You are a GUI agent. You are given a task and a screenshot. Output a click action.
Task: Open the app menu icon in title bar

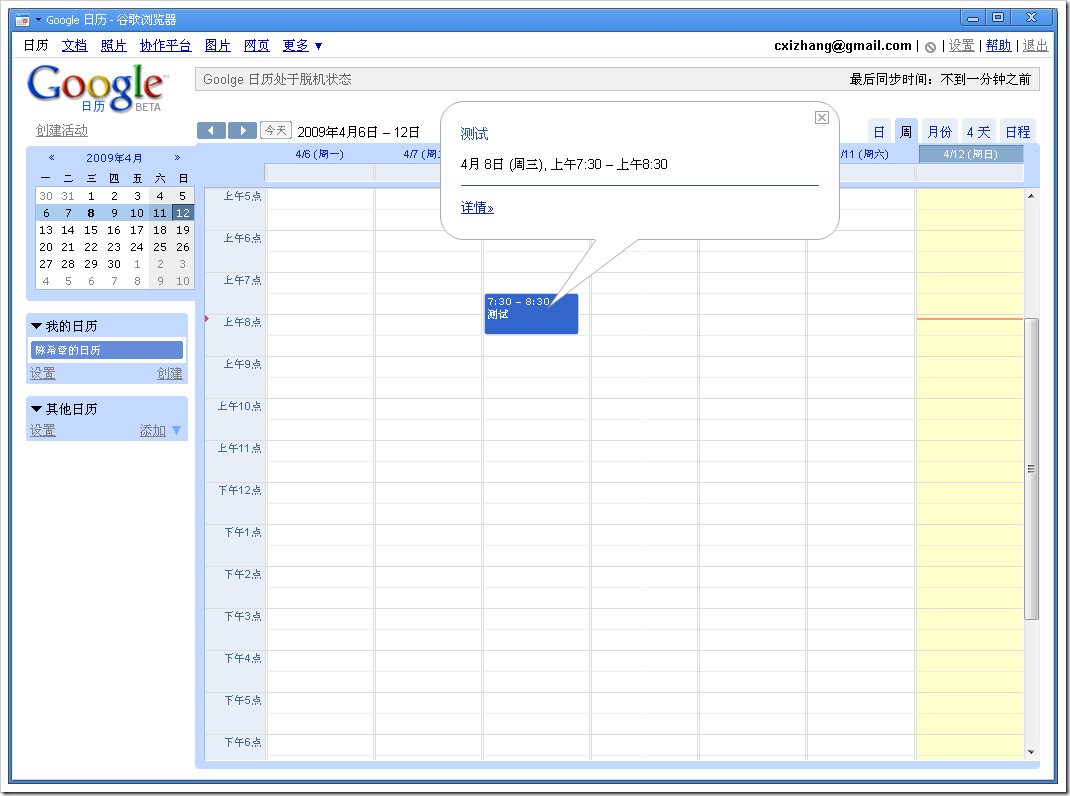pos(23,20)
